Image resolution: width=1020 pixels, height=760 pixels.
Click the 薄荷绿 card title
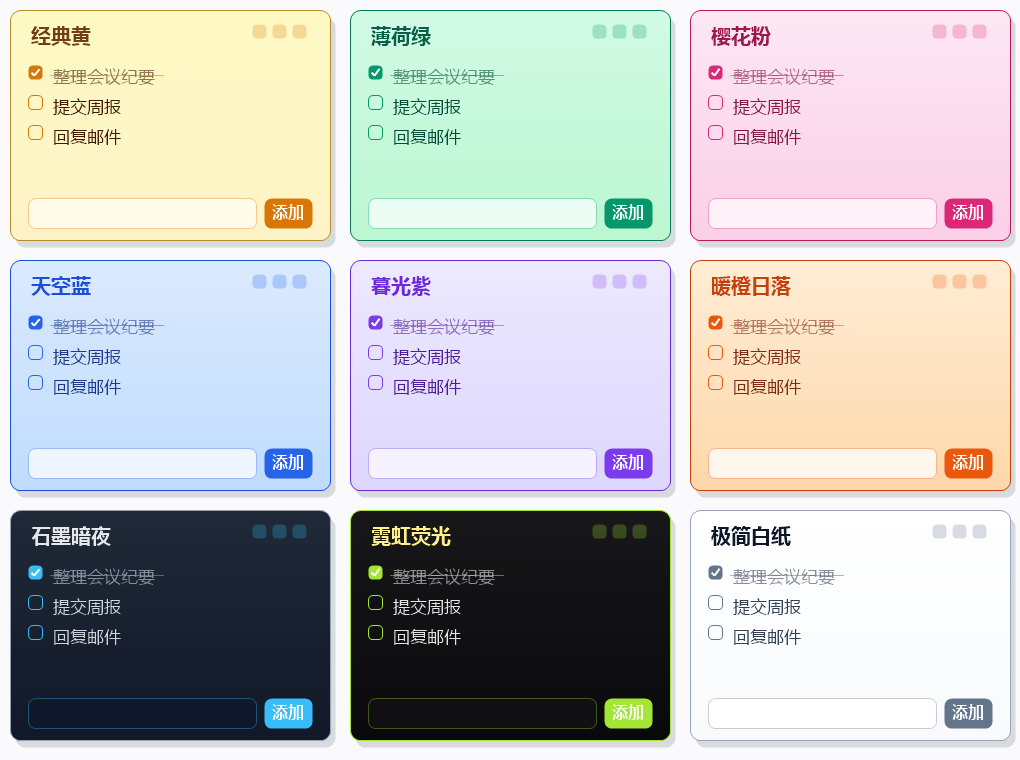click(401, 36)
